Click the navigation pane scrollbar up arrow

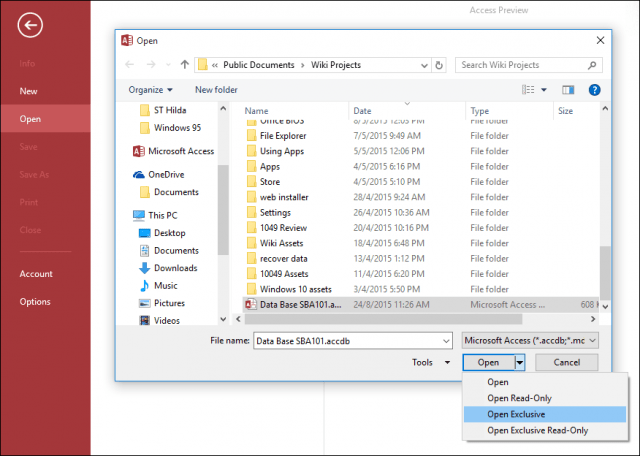[x=223, y=109]
